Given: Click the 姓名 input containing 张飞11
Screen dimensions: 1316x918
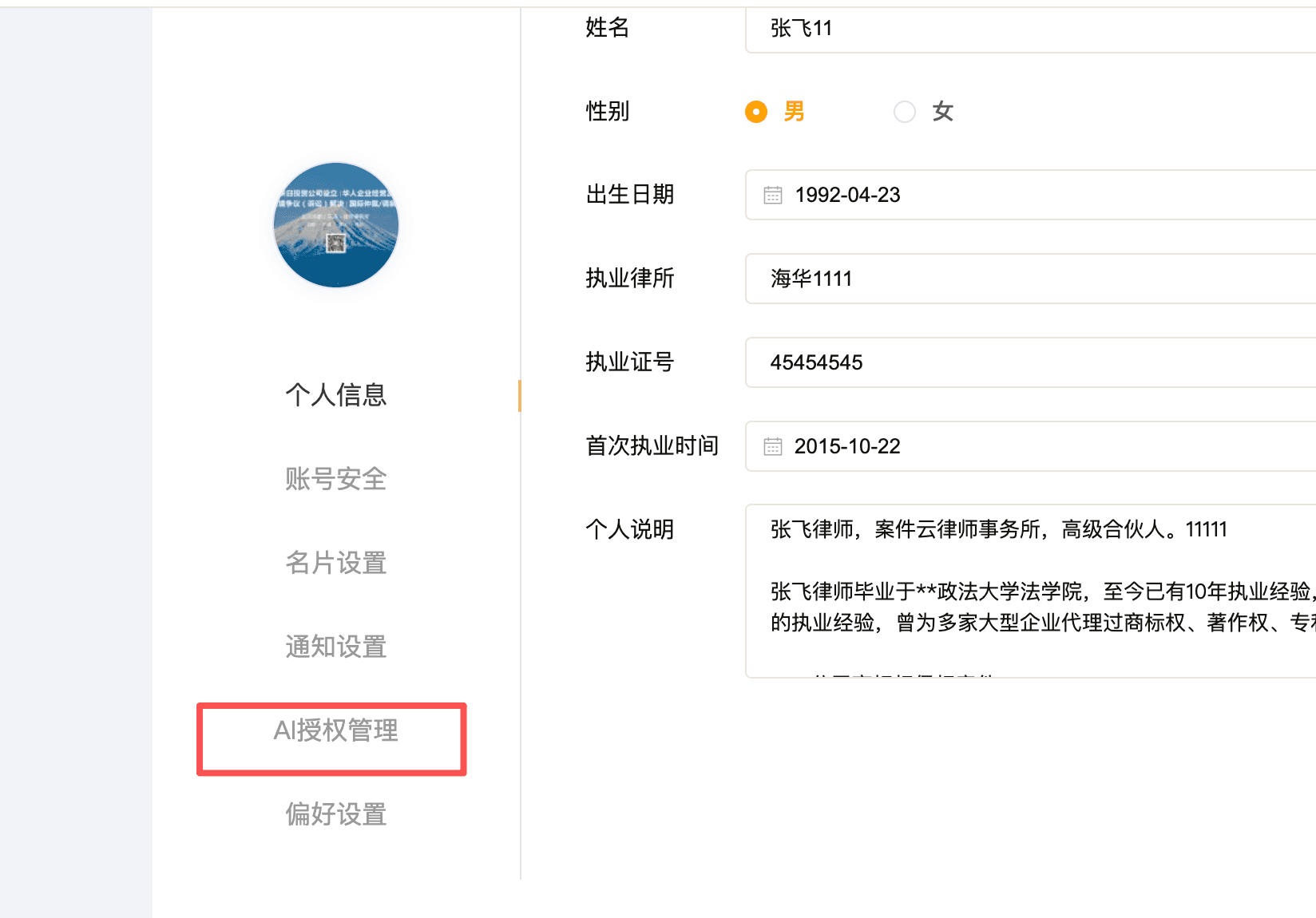Looking at the screenshot, I should (x=1030, y=29).
